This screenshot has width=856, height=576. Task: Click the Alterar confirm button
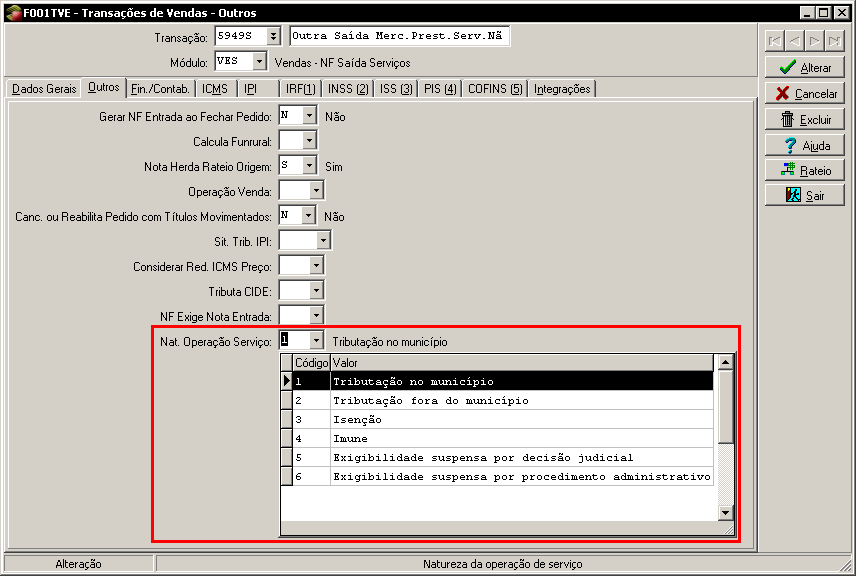[x=805, y=68]
